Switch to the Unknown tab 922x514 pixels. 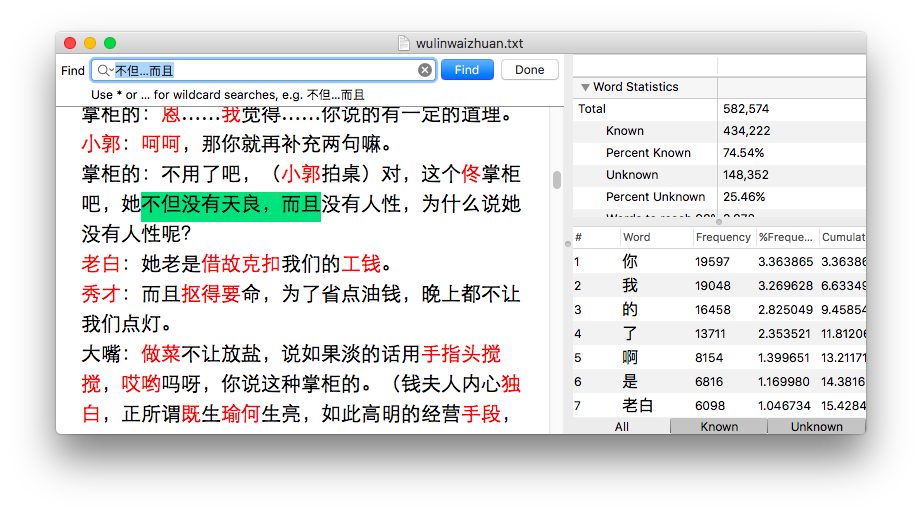coord(817,427)
